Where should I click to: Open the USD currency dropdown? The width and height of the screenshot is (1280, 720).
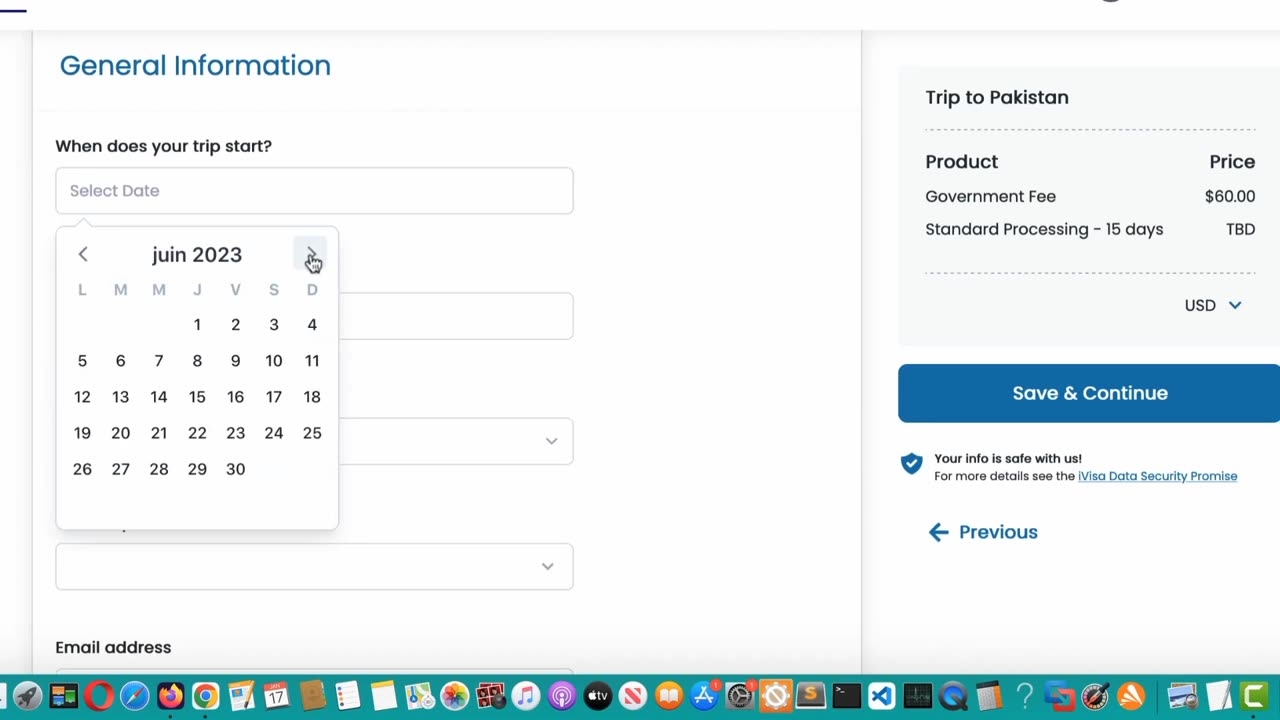[x=1213, y=305]
